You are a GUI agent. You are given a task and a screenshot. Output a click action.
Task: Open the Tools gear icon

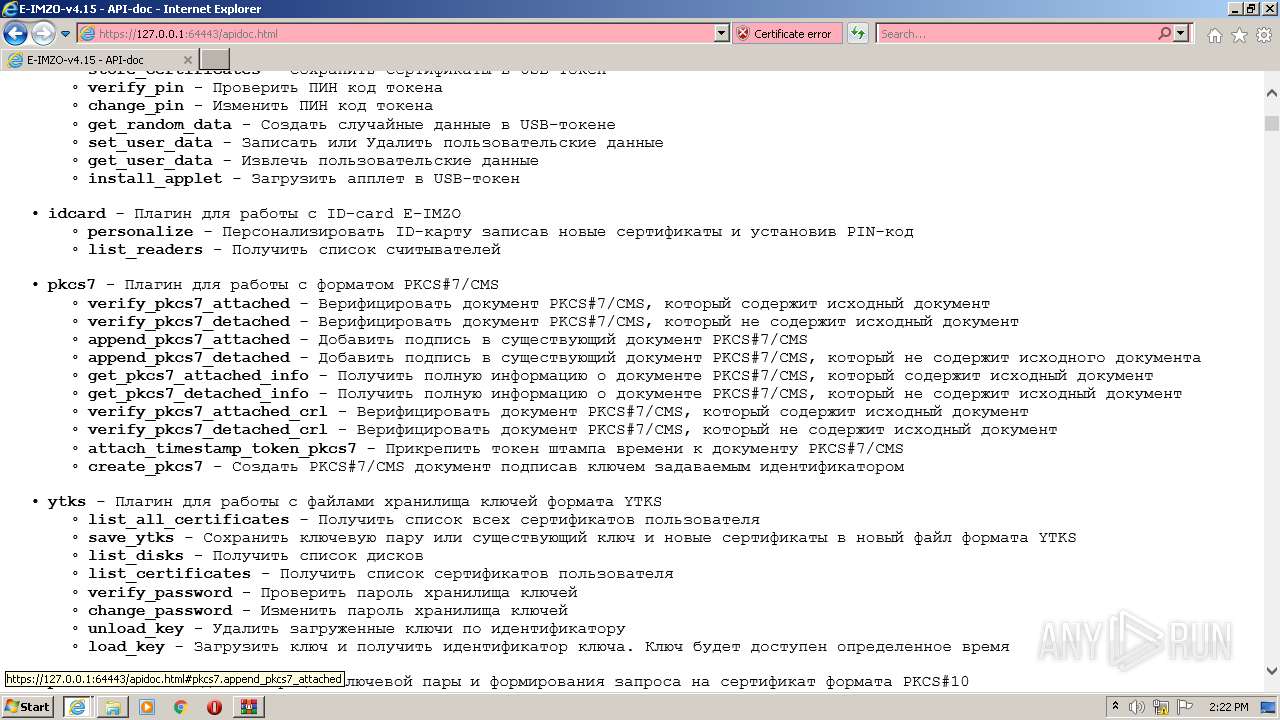click(1263, 35)
